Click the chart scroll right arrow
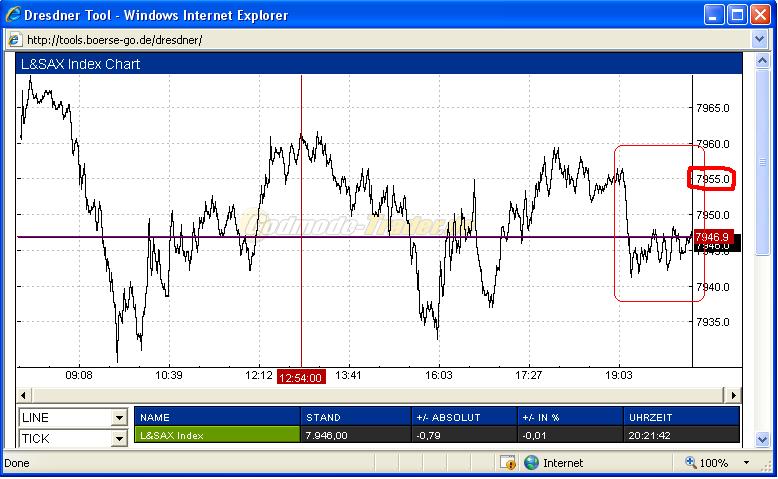 click(733, 395)
